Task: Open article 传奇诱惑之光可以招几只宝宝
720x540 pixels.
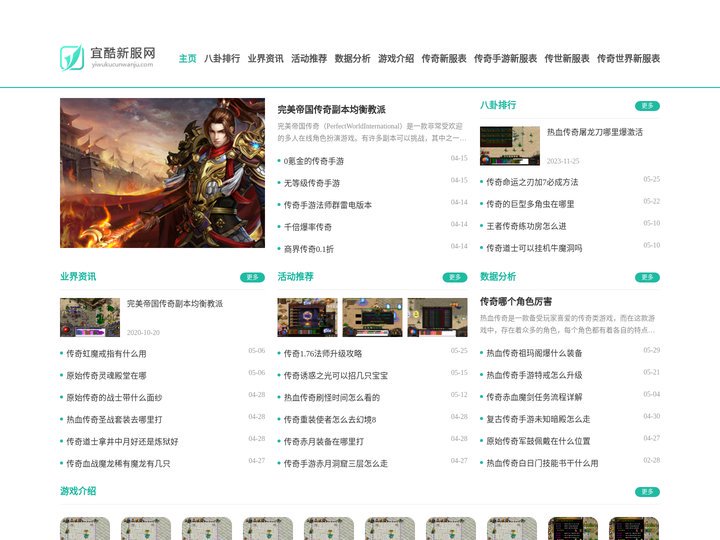Action: 336,376
